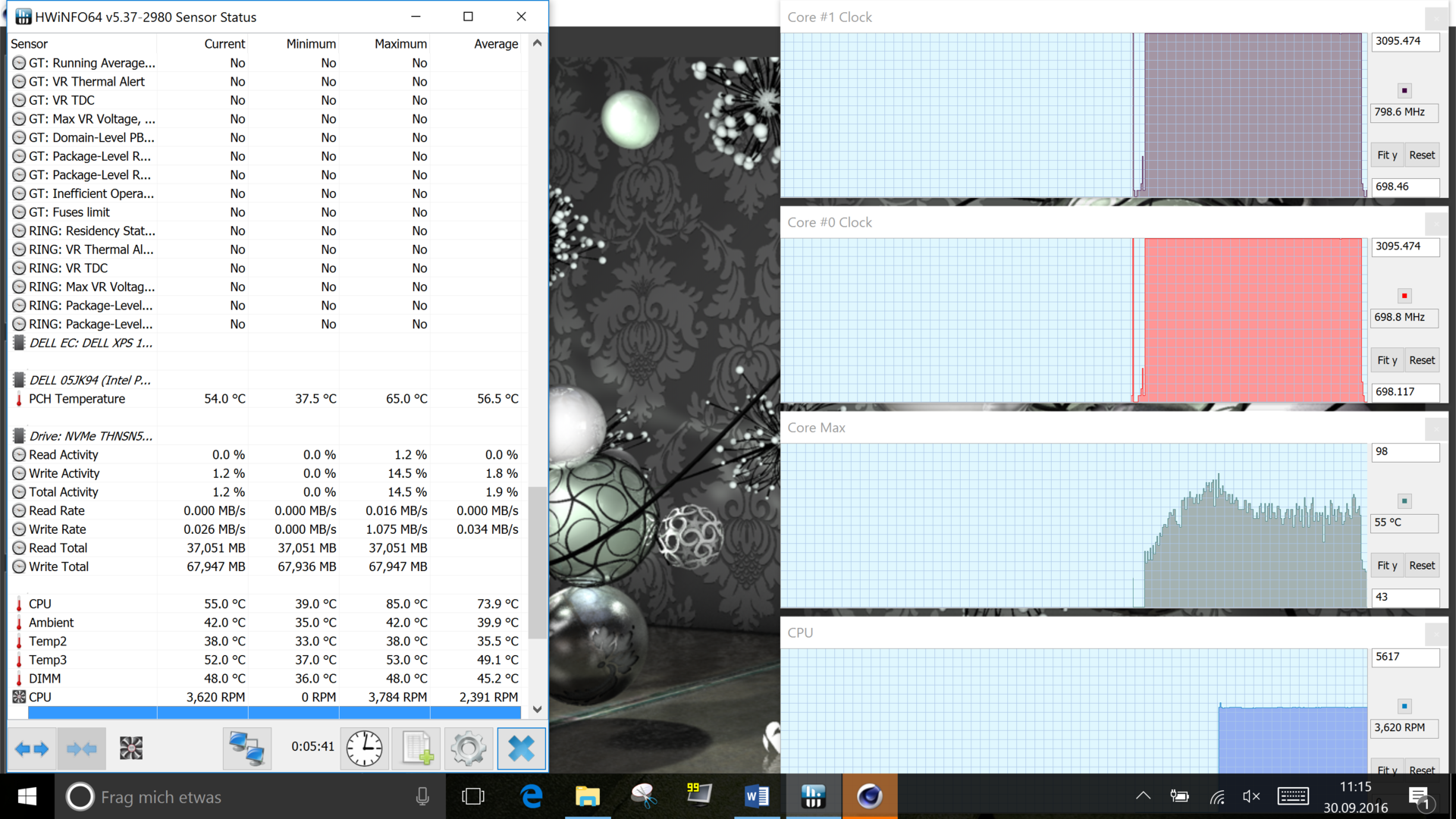Screen dimensions: 1456x819
Task: Click the red color swatch in Core #0 Clock
Action: pos(1404,296)
